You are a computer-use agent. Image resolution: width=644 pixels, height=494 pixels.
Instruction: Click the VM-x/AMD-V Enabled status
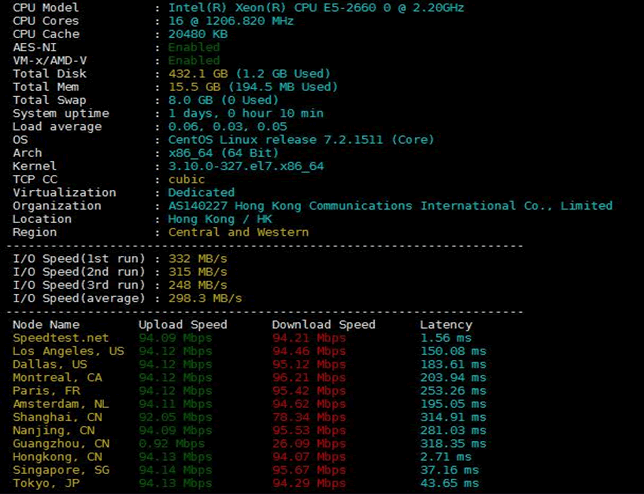(x=194, y=60)
